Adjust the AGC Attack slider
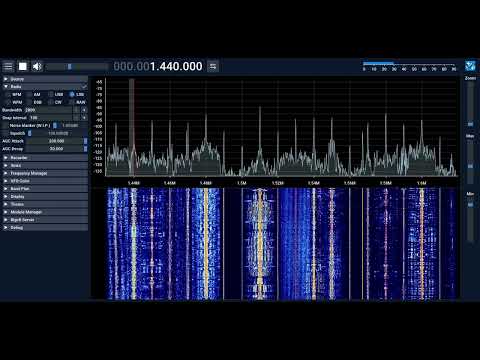480x360 pixels. pyautogui.click(x=56, y=141)
